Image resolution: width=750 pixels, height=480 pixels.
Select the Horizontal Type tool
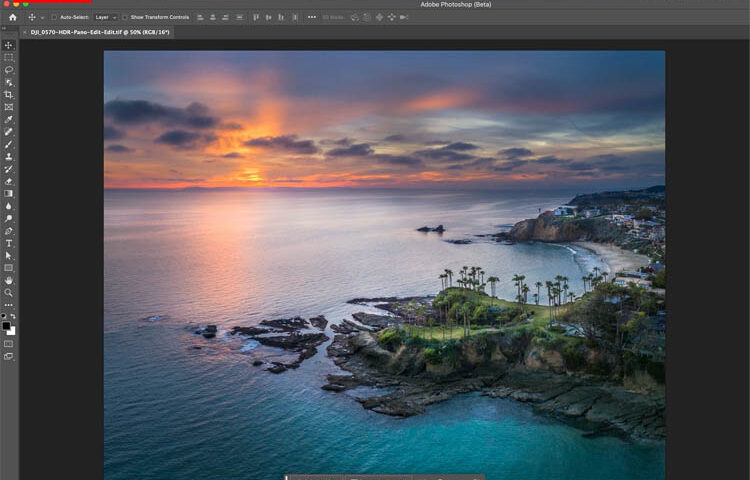[9, 243]
